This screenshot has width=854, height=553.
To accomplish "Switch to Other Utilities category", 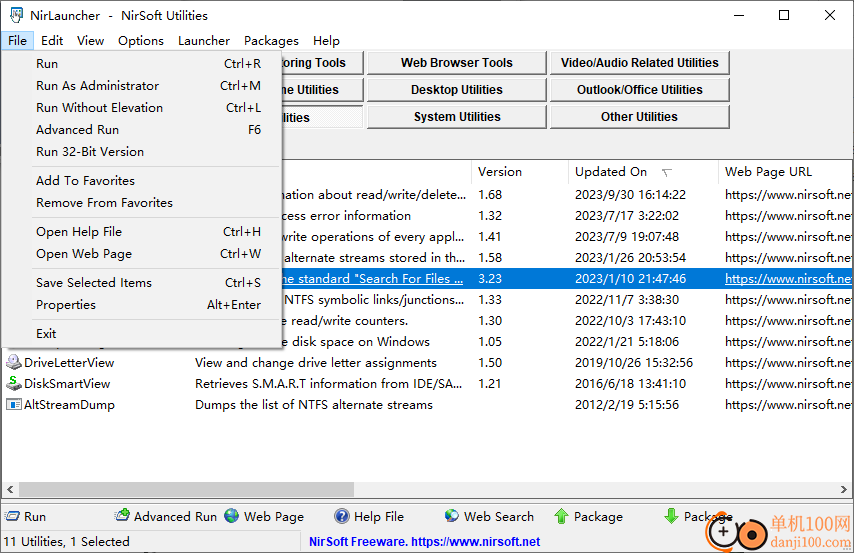I will (639, 117).
